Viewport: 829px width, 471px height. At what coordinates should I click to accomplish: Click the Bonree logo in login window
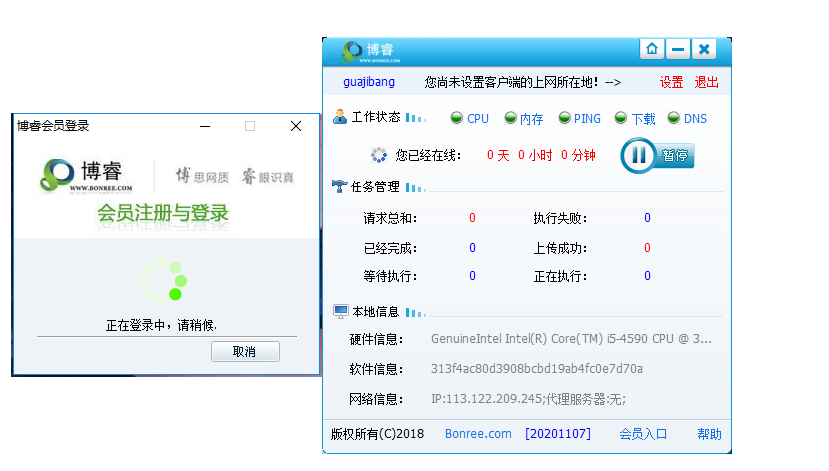(x=86, y=176)
